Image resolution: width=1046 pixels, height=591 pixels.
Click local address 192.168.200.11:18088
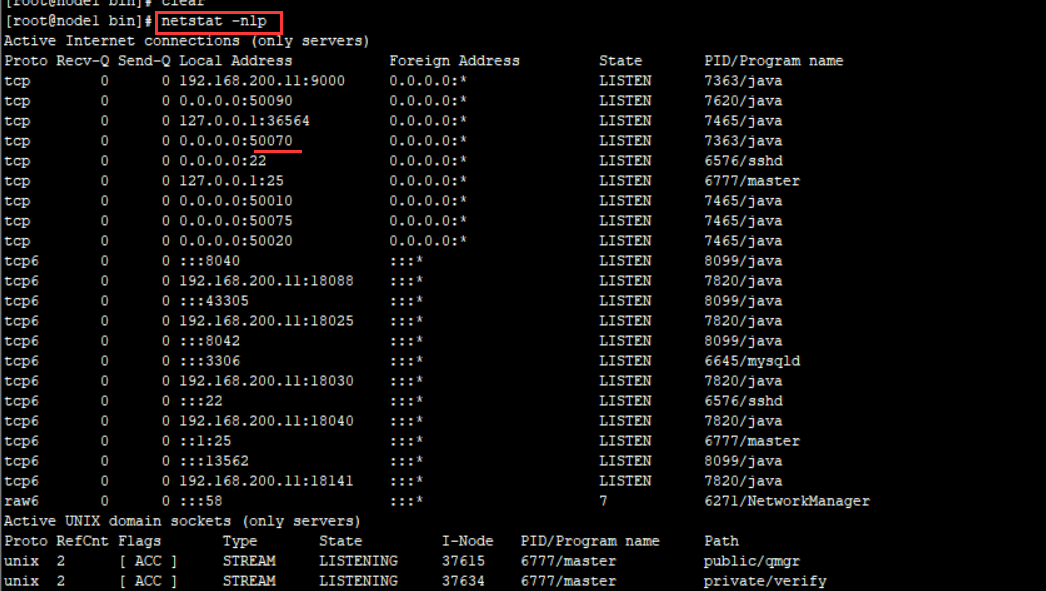pyautogui.click(x=266, y=281)
